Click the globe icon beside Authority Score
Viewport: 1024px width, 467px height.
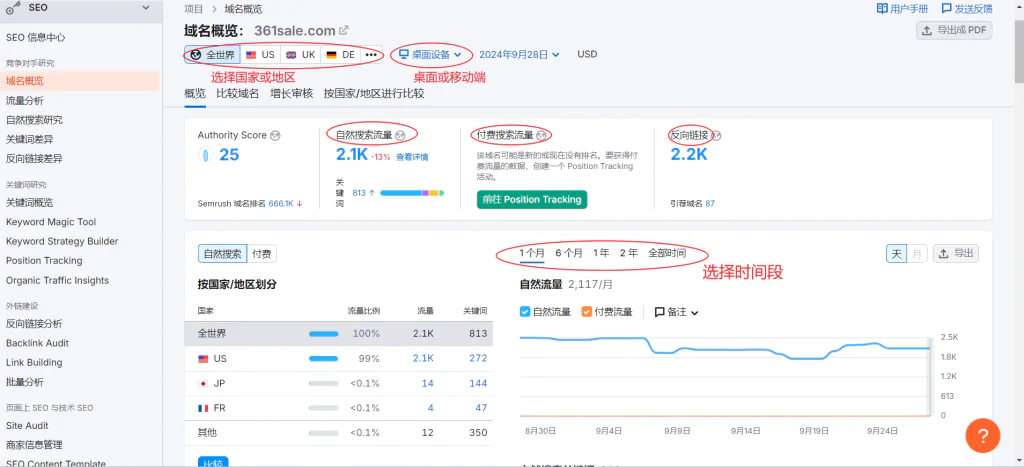[x=275, y=136]
